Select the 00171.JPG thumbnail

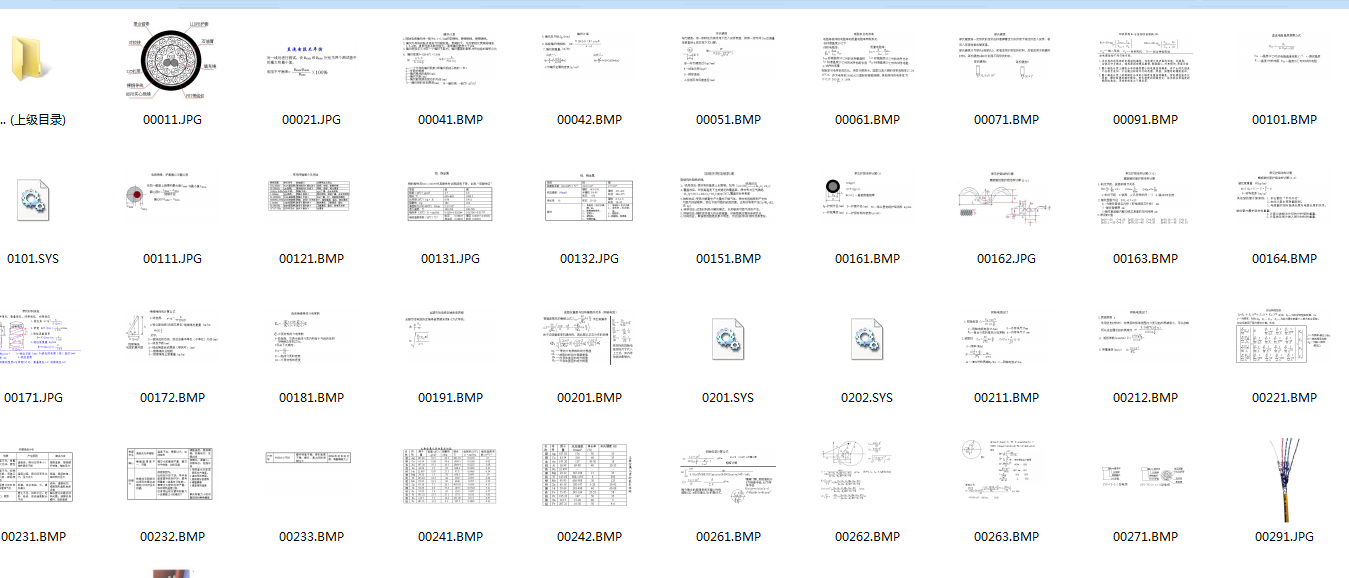click(33, 338)
